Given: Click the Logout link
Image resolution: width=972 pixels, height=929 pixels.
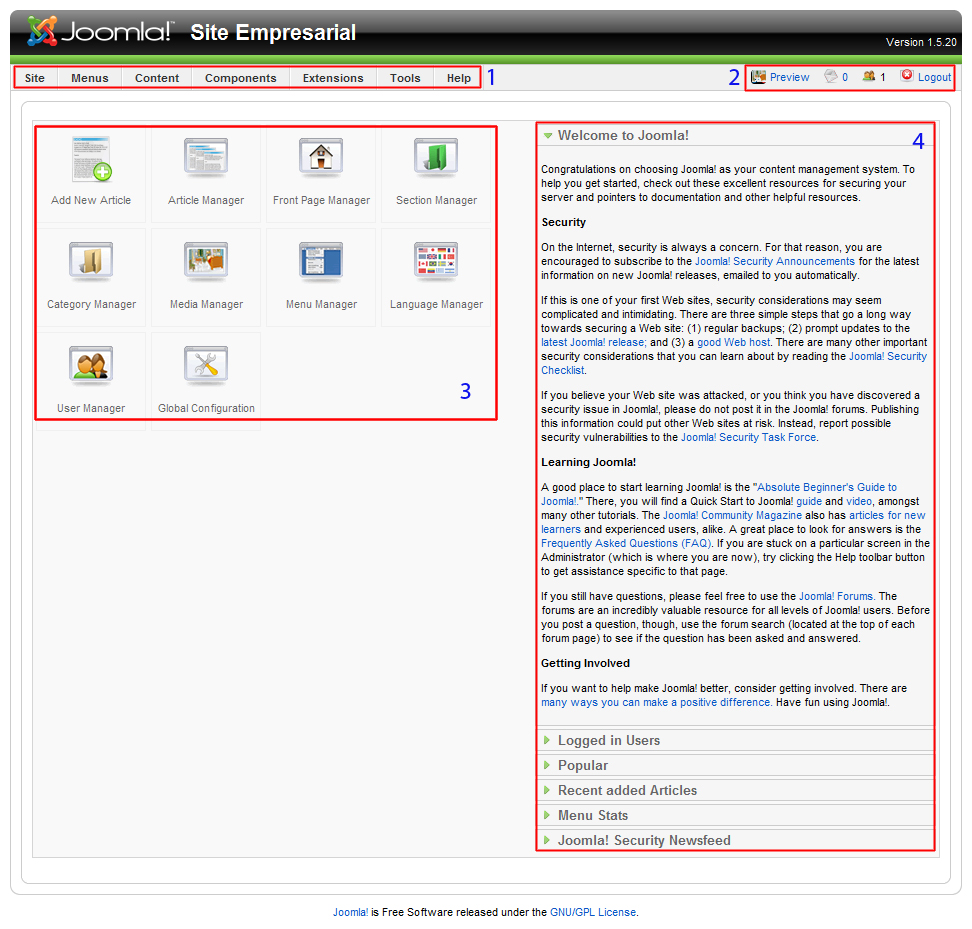Looking at the screenshot, I should 934,77.
